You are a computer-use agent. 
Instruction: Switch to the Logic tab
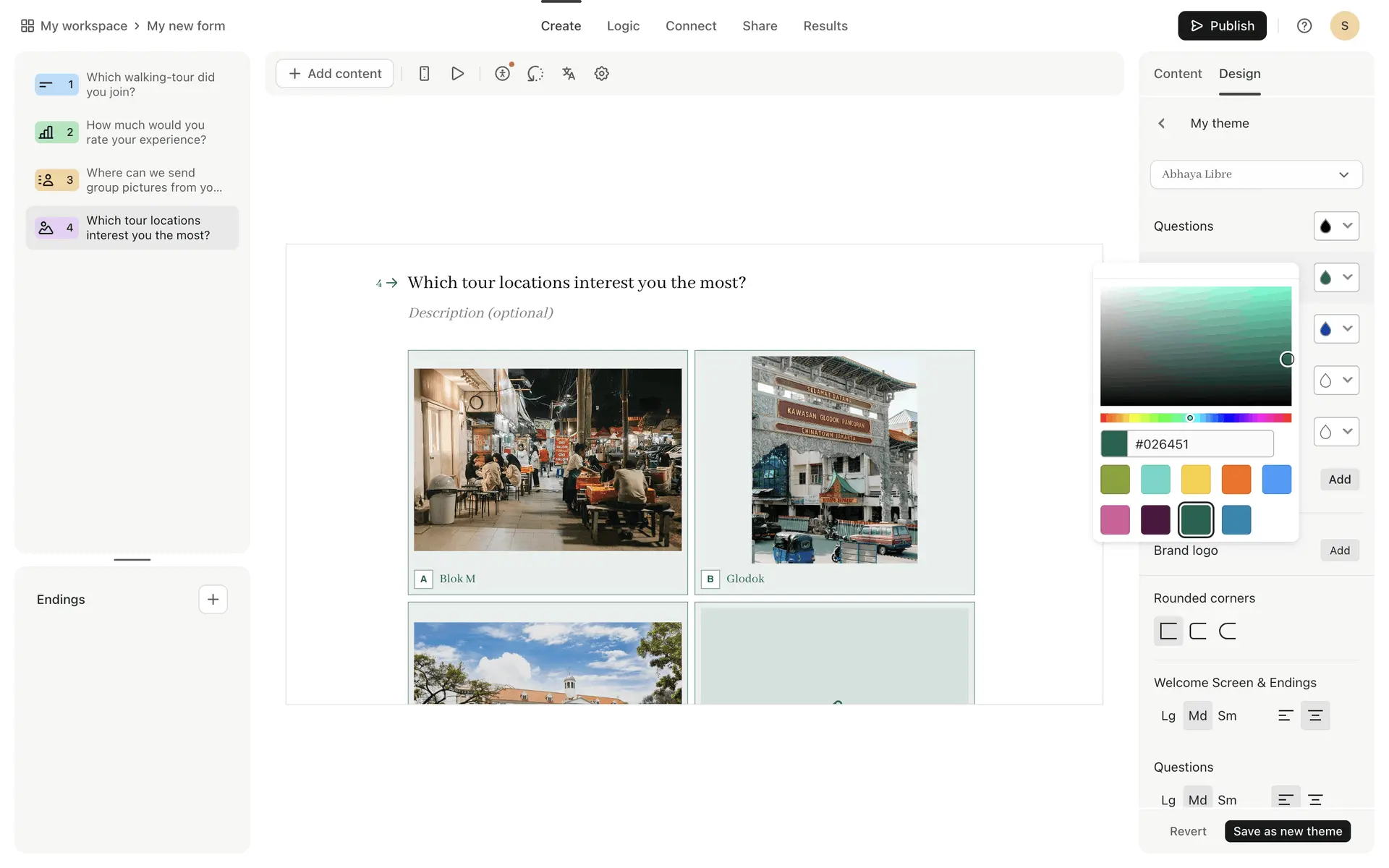click(623, 26)
